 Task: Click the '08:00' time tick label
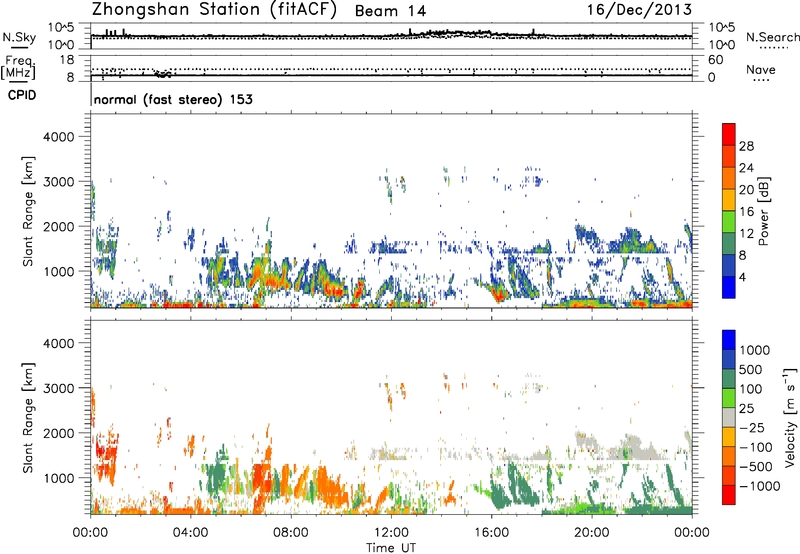click(x=291, y=533)
